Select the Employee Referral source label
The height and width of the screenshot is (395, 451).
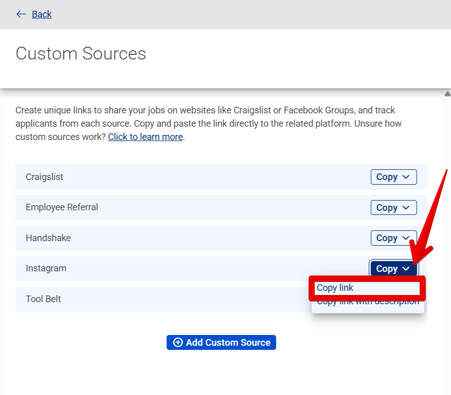coord(62,207)
